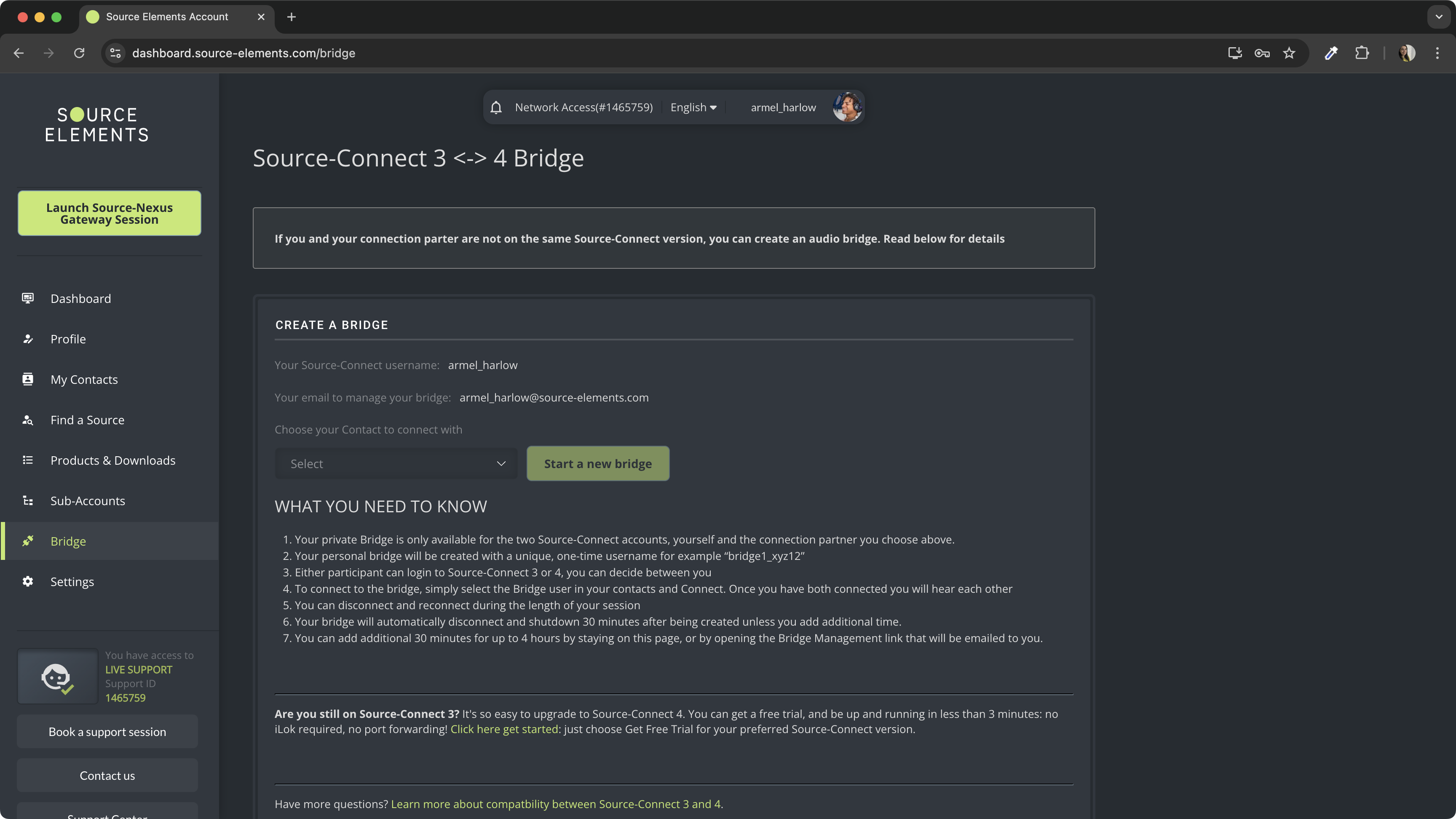Click the password key icon in address bar

click(x=1261, y=53)
